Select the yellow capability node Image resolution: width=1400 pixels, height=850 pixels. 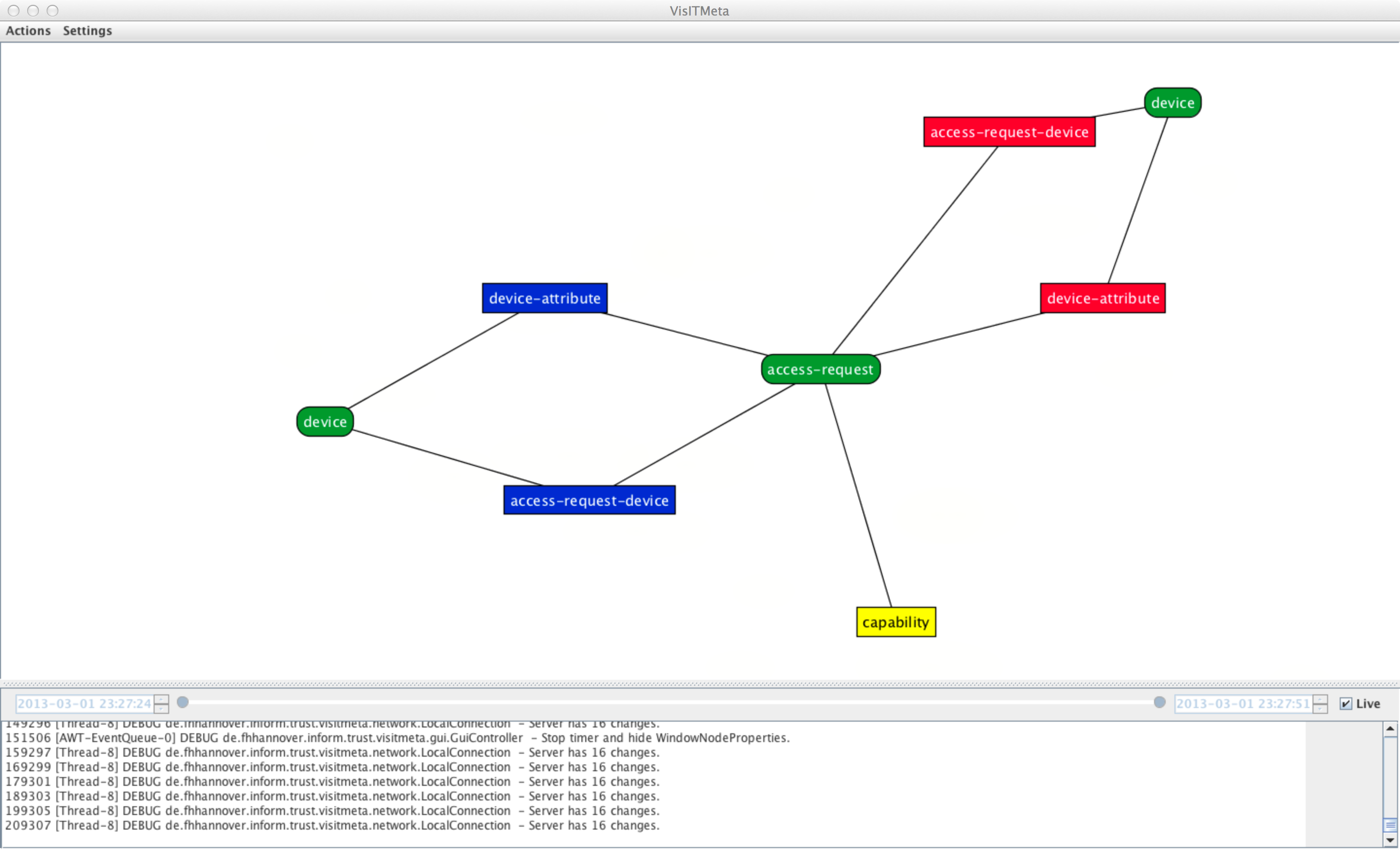coord(896,622)
